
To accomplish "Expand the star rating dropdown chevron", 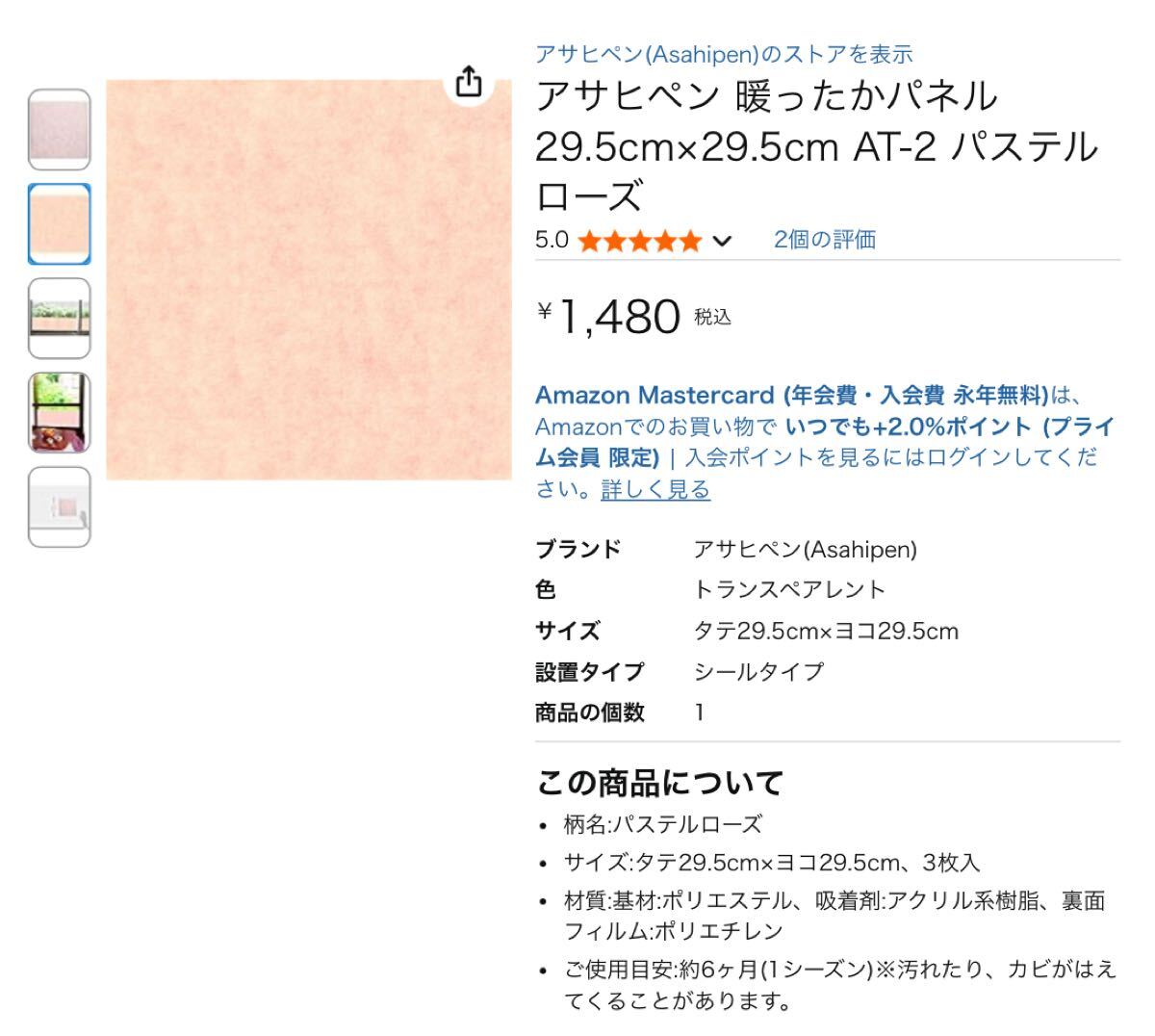I will tap(722, 241).
